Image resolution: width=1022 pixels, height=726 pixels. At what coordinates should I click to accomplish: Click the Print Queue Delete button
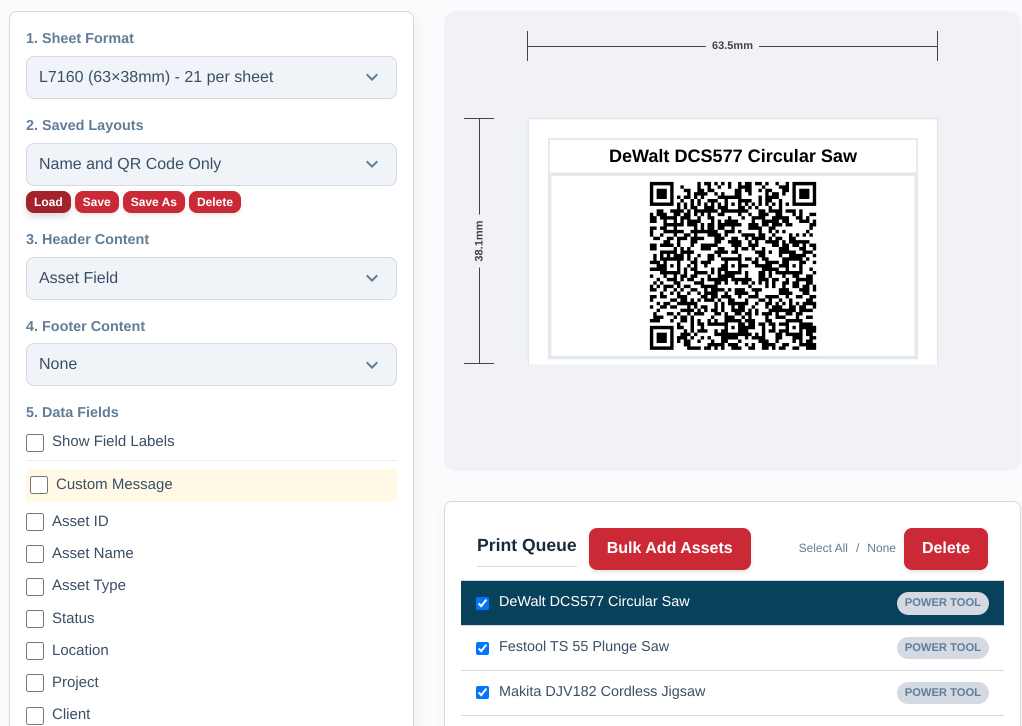pyautogui.click(x=946, y=549)
